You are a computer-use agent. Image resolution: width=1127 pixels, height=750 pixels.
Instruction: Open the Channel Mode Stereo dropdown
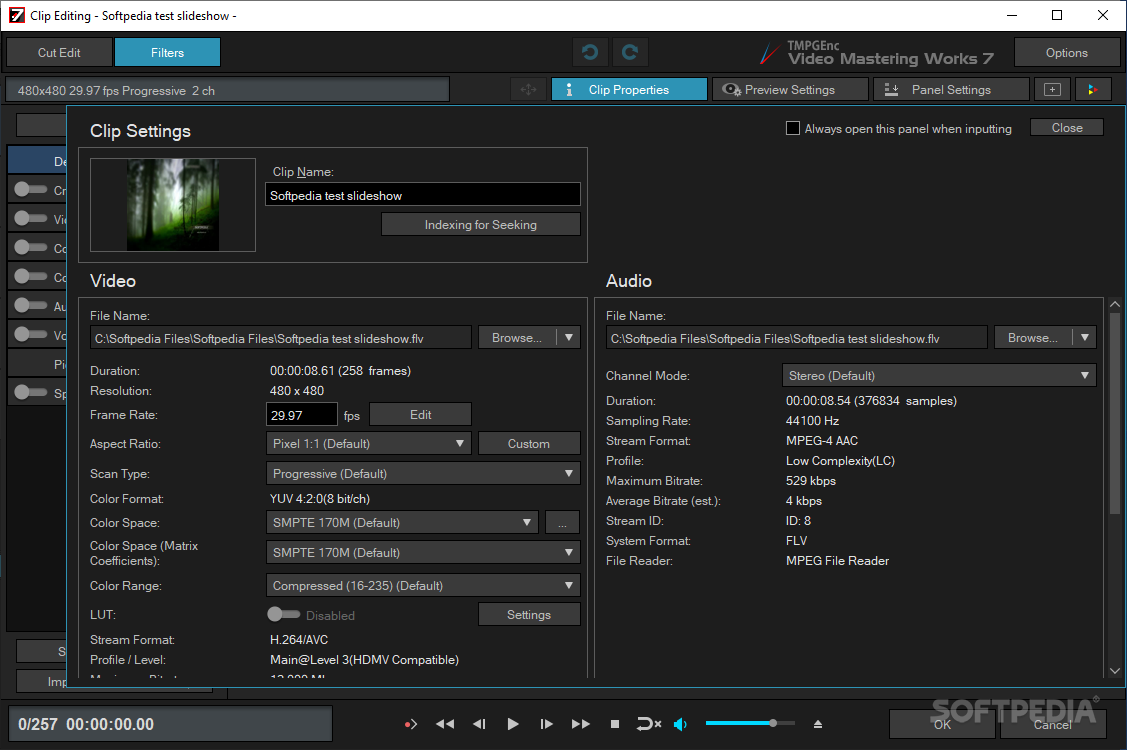pos(939,375)
